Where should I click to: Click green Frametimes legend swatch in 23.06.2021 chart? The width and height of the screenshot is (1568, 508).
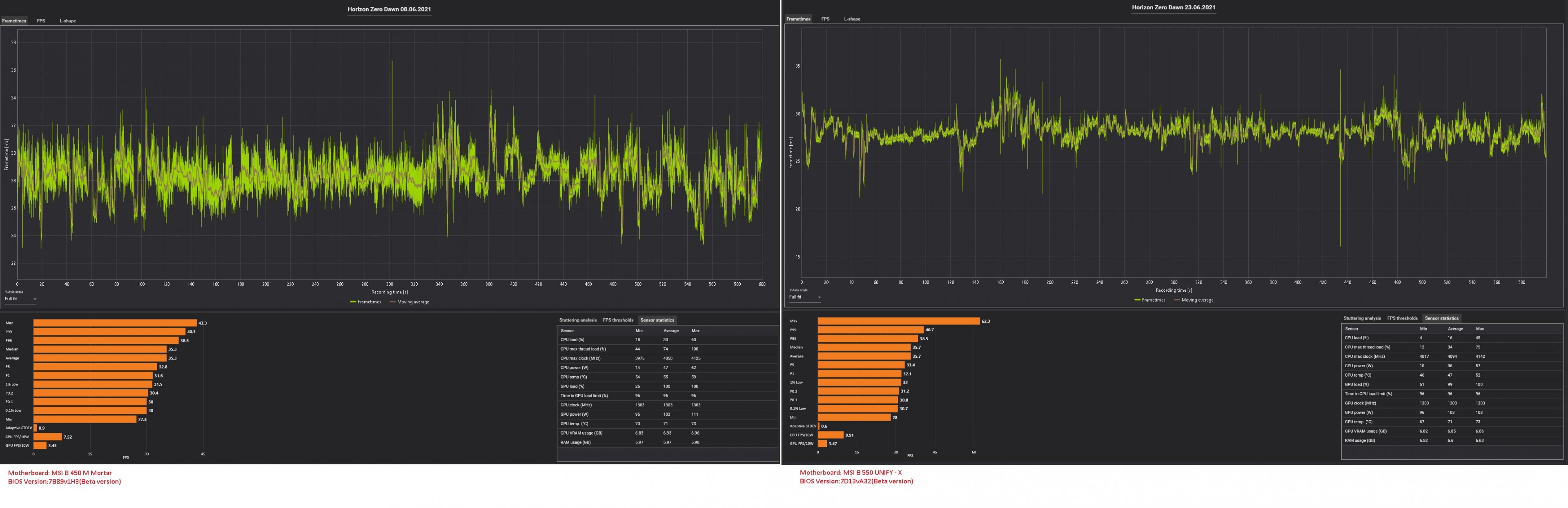(x=1138, y=300)
